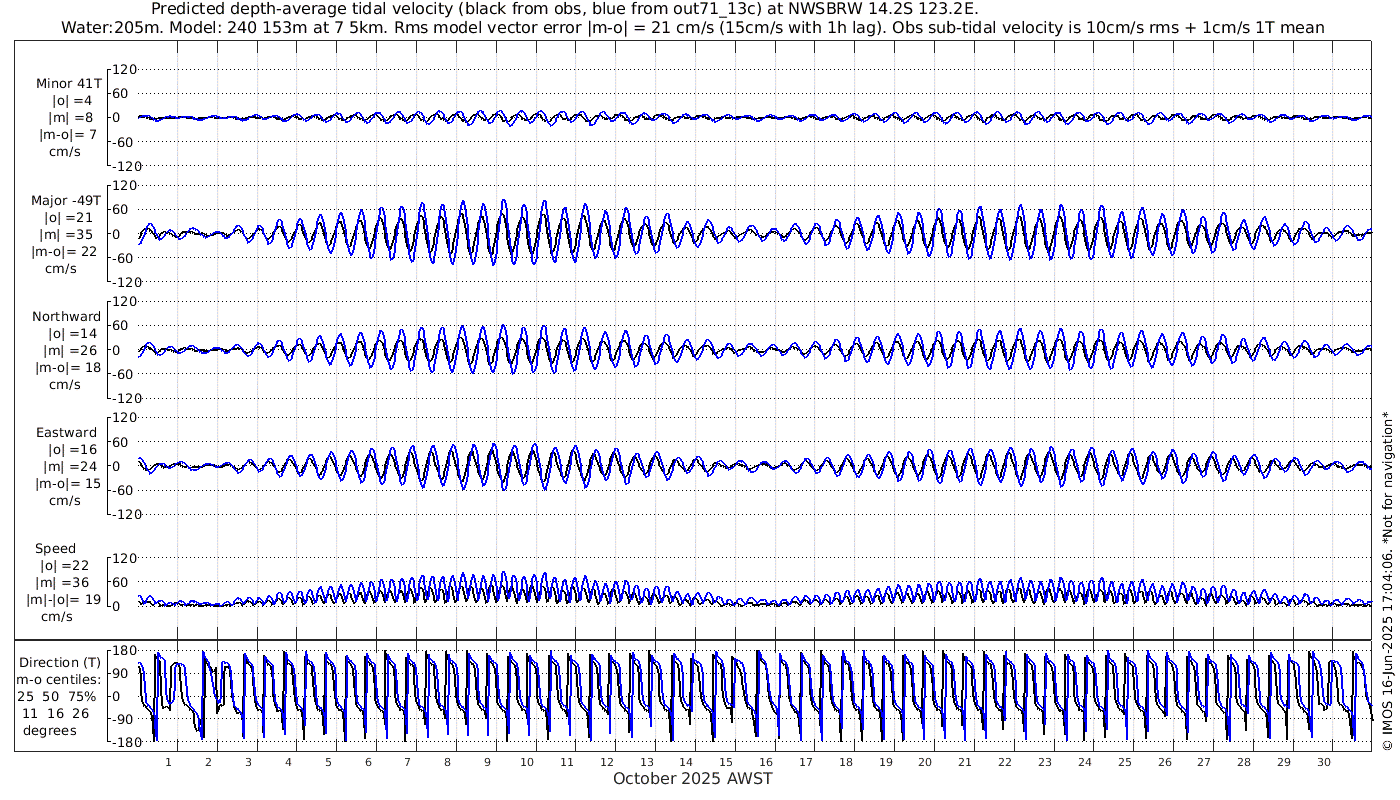Click day 9 on the date axis
1400x800 pixels.
click(487, 761)
